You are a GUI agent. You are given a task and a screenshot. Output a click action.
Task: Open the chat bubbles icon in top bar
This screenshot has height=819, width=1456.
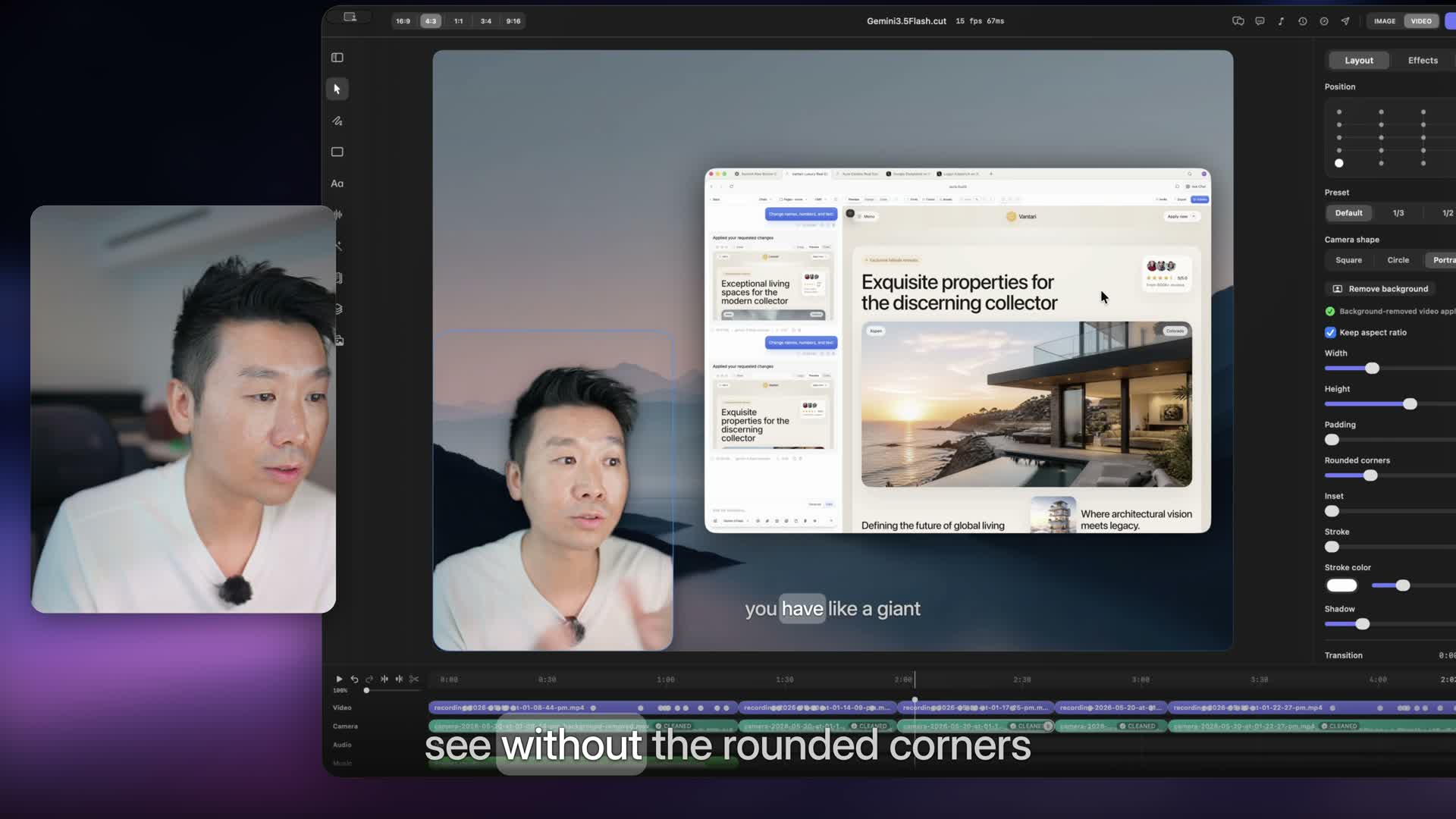1238,21
